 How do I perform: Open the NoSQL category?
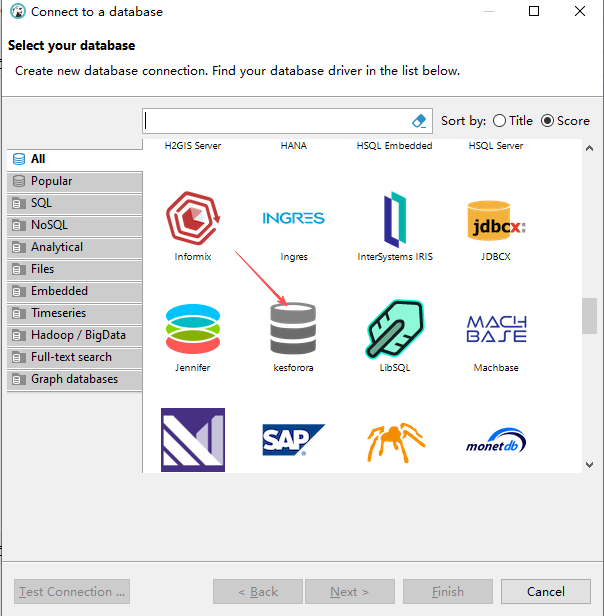pyautogui.click(x=75, y=225)
